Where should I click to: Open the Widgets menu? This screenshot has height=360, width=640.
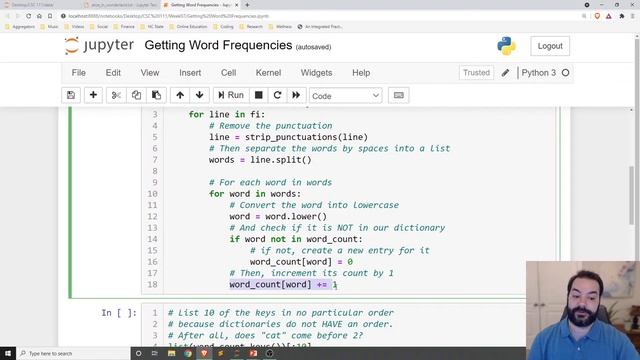click(316, 73)
